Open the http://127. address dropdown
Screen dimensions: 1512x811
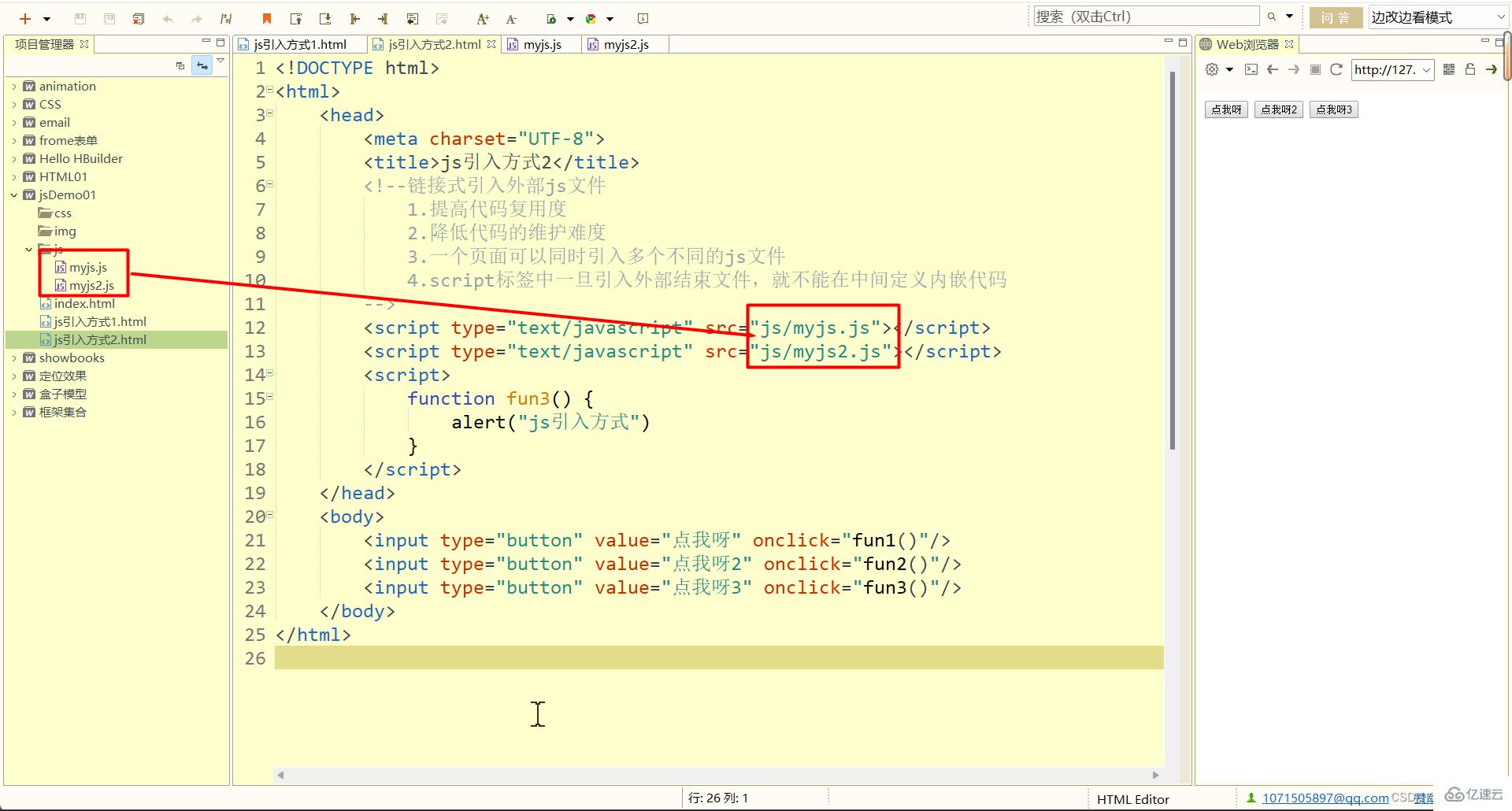click(1426, 70)
